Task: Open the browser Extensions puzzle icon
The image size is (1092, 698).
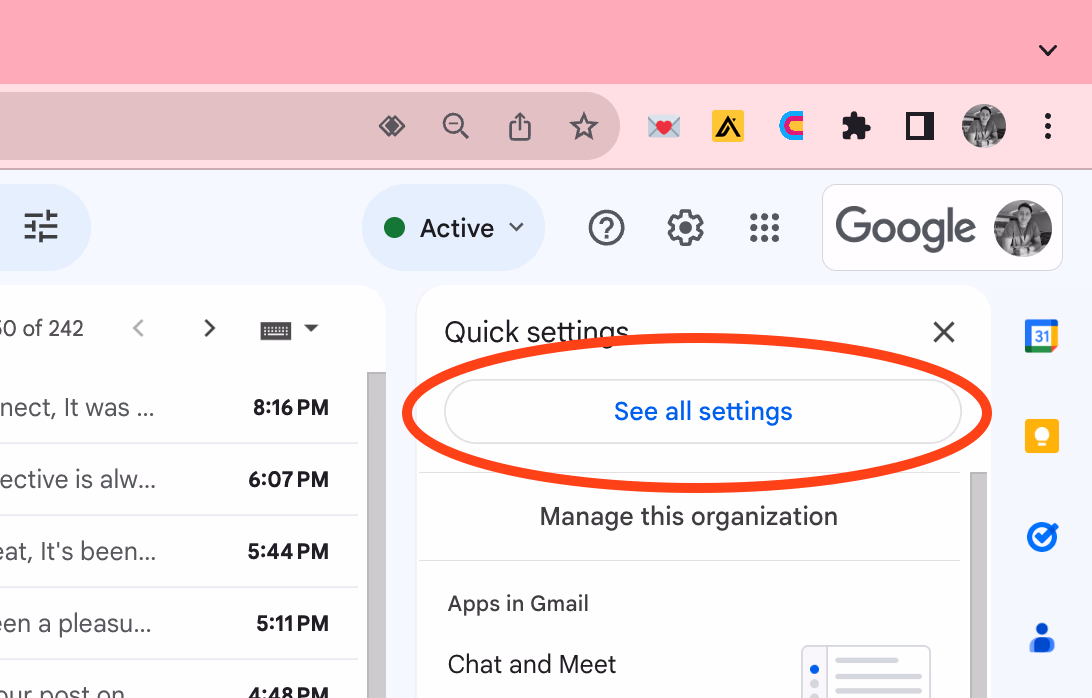Action: [855, 127]
